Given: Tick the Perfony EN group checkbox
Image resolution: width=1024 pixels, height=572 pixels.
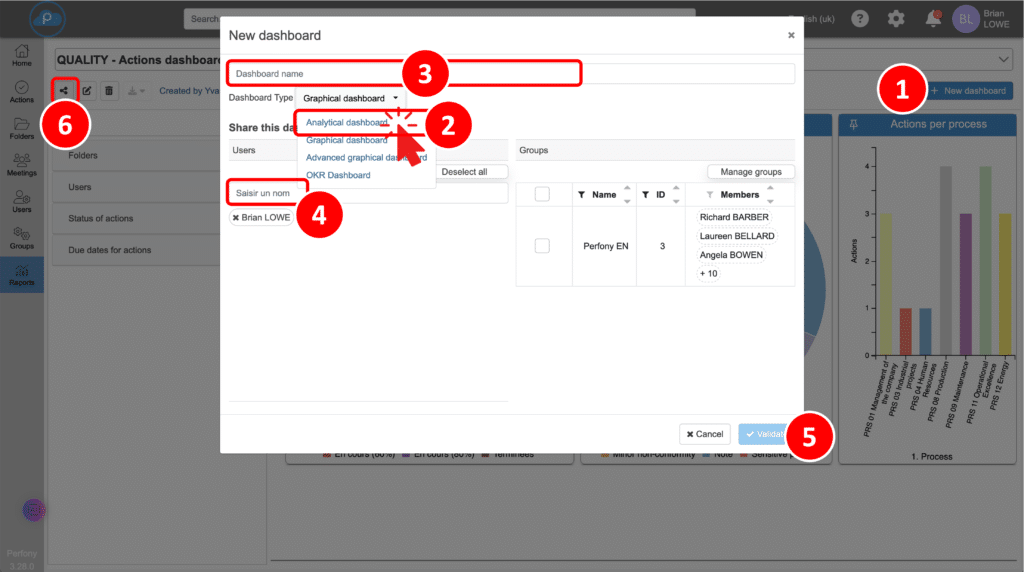Looking at the screenshot, I should coord(542,245).
